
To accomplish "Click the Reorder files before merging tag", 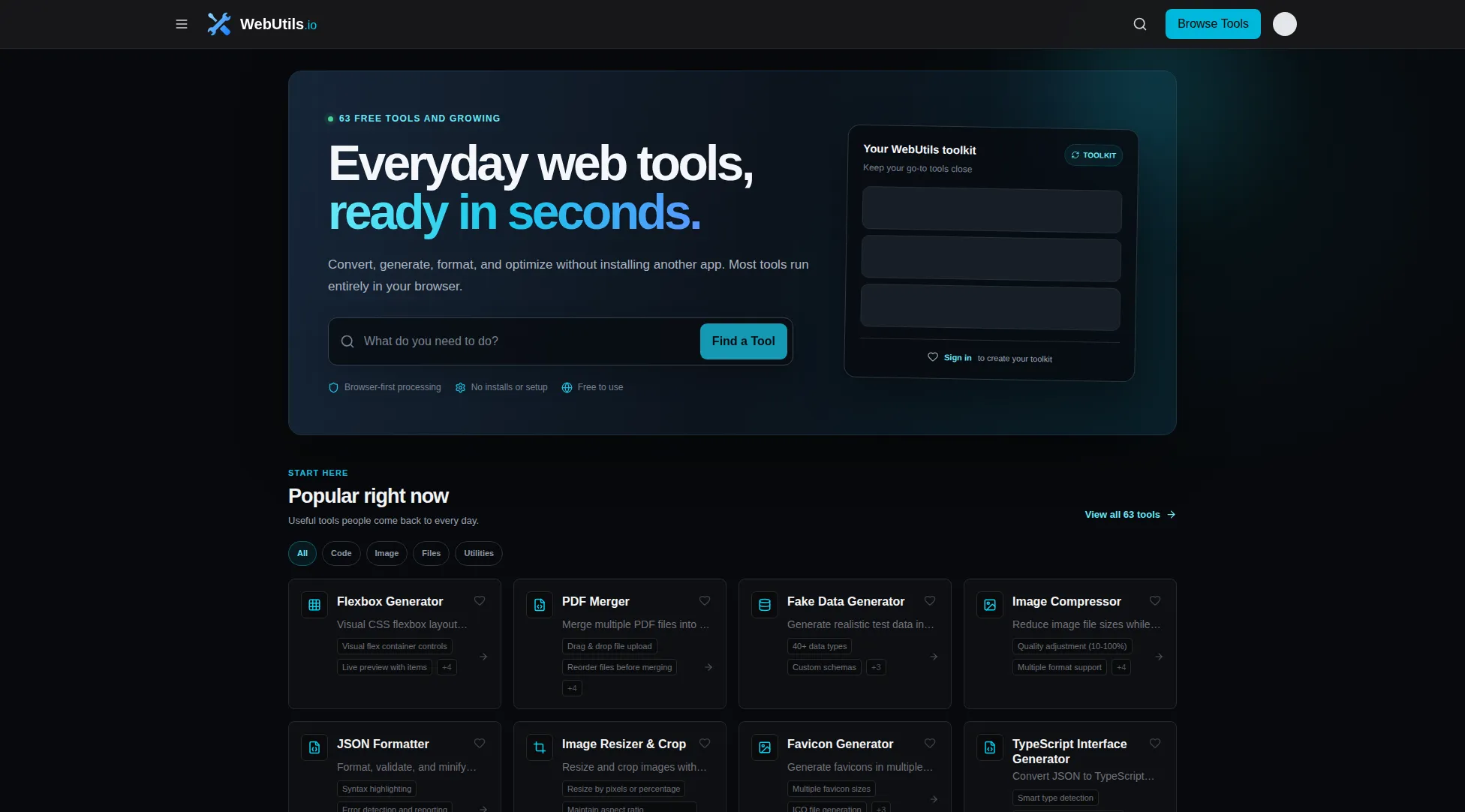I will point(619,667).
